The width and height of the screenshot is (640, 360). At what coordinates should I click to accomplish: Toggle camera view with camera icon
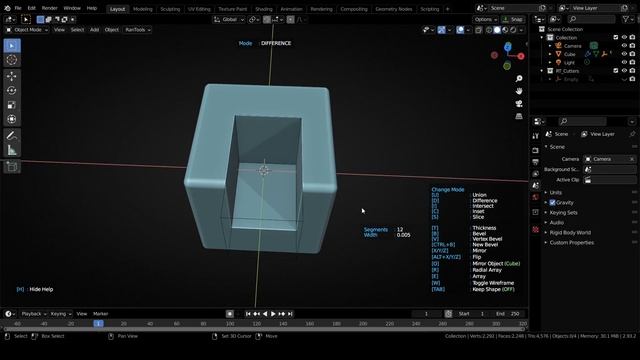click(519, 104)
